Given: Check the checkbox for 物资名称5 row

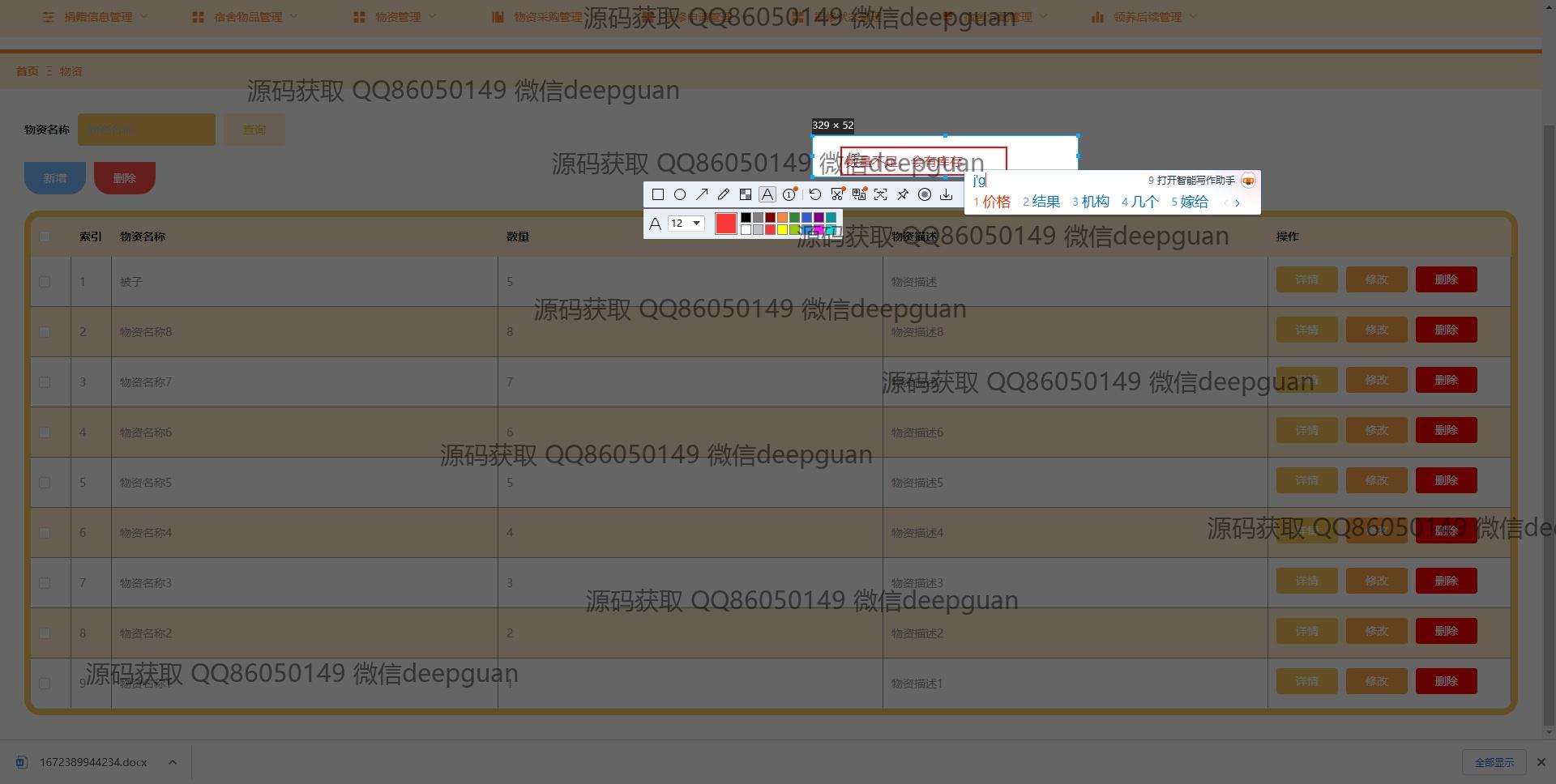Looking at the screenshot, I should pyautogui.click(x=45, y=483).
